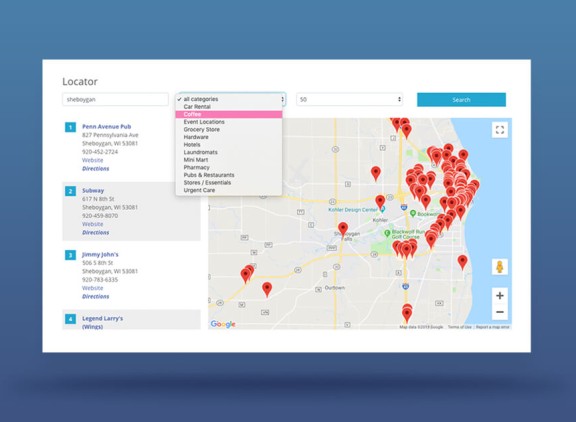The image size is (576, 422).
Task: Choose Car Rental category
Action: [x=229, y=107]
